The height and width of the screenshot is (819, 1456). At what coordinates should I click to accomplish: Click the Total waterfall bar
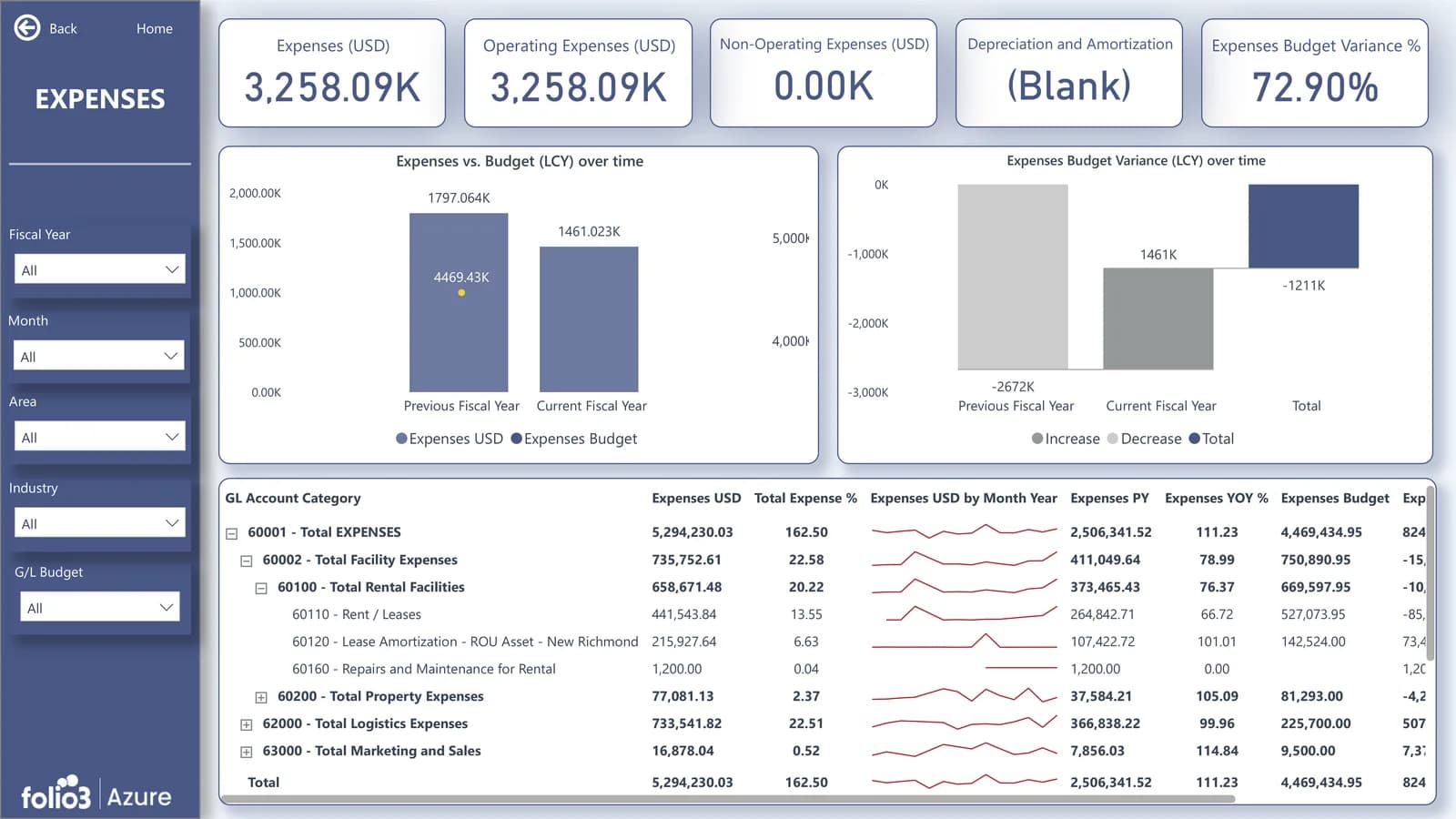[1304, 227]
